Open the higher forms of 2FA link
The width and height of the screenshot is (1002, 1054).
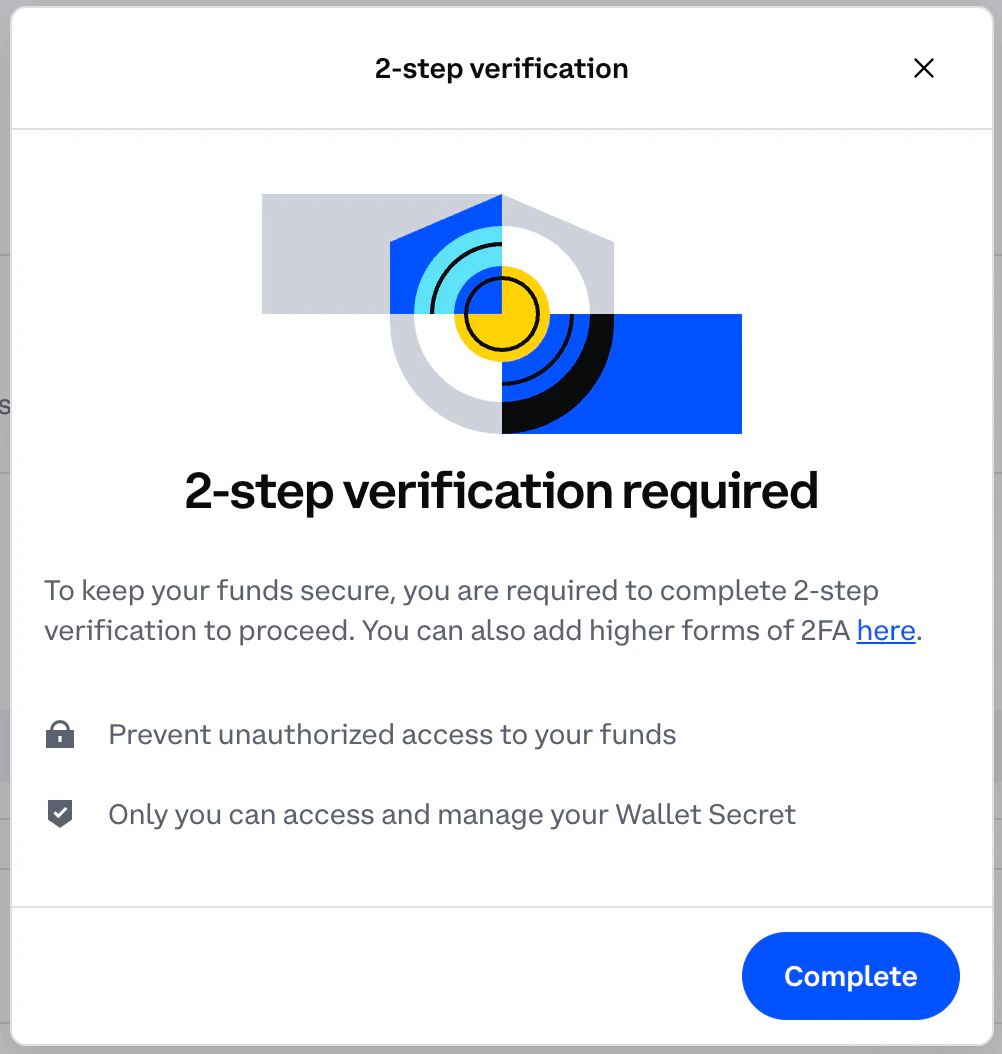pyautogui.click(x=886, y=630)
